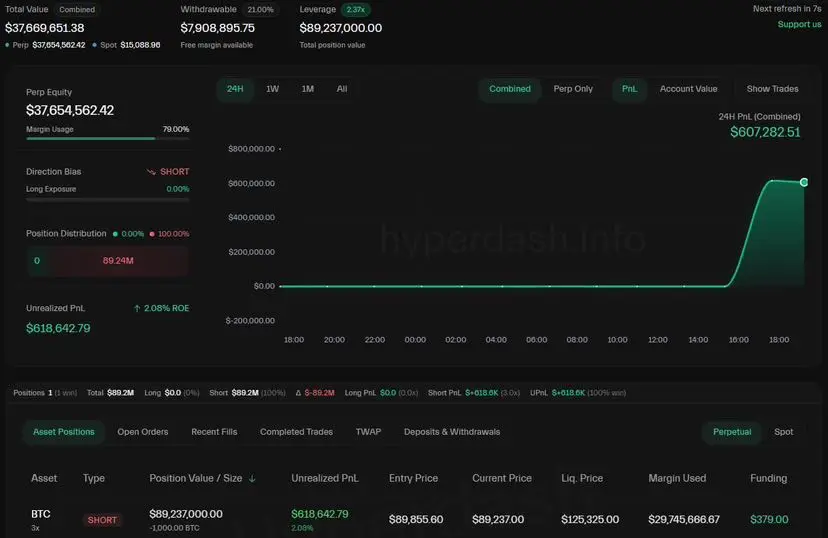Click the $89,237.00 current price cell
This screenshot has width=828, height=538.
click(498, 520)
